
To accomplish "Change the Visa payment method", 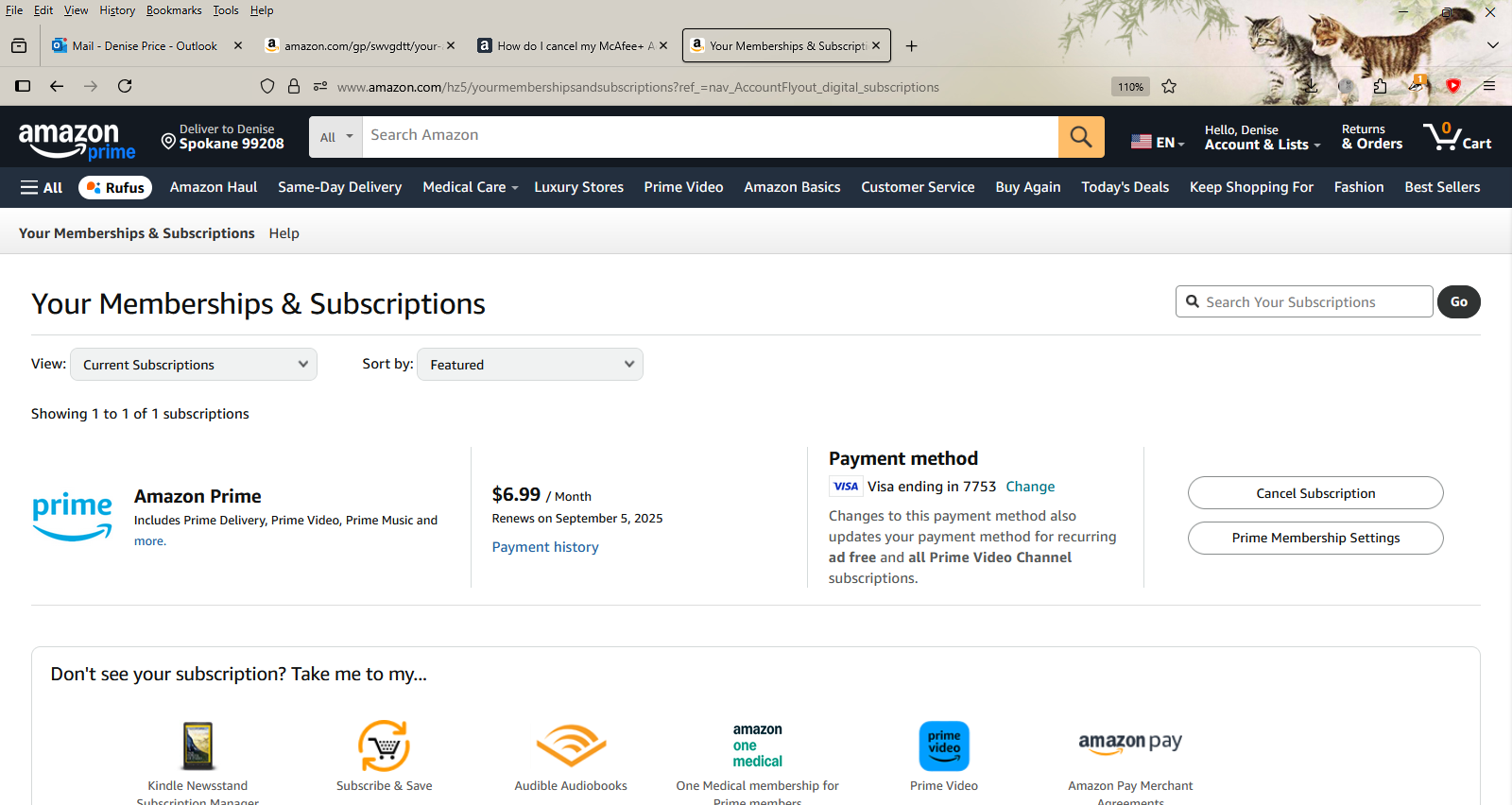I will (x=1030, y=487).
